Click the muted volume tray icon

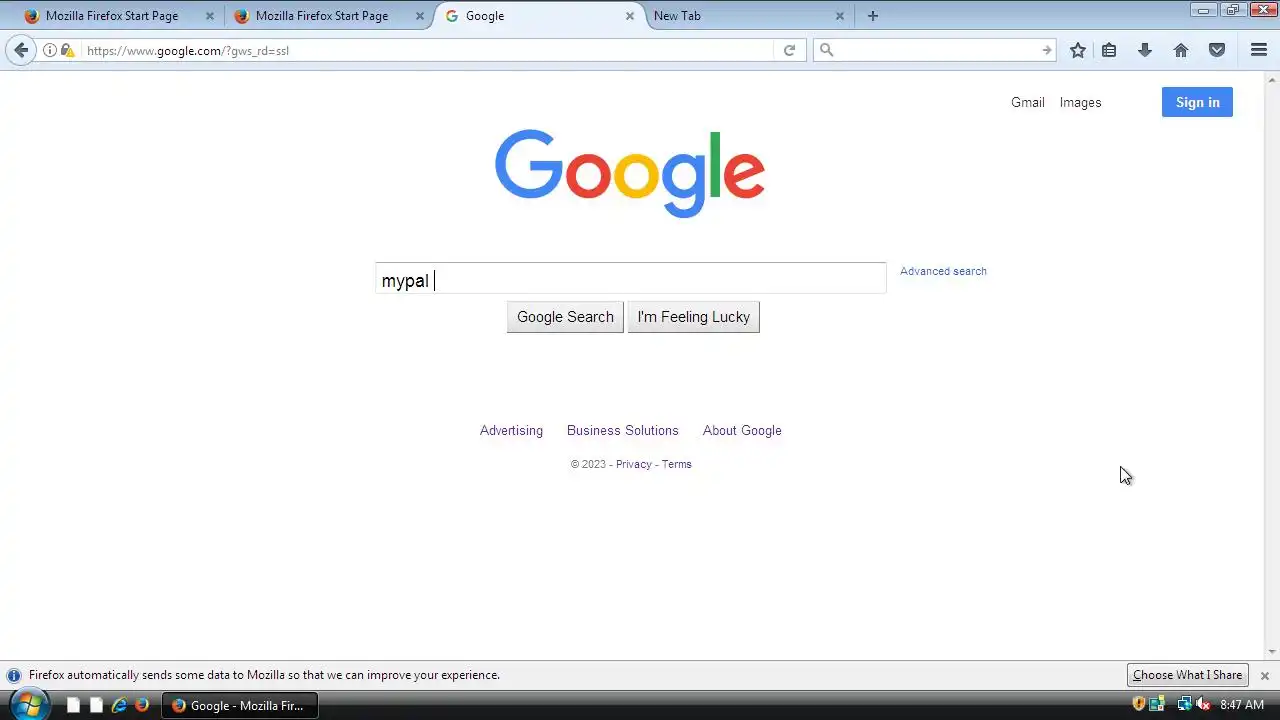[x=1203, y=704]
